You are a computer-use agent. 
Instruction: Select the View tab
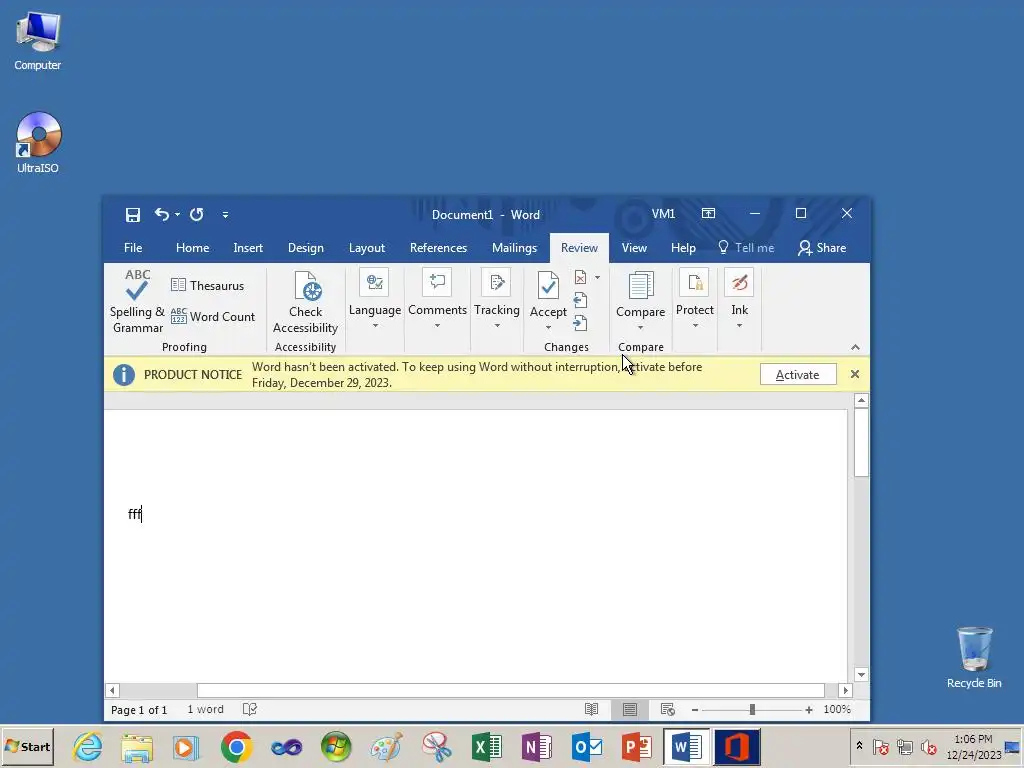coord(634,248)
